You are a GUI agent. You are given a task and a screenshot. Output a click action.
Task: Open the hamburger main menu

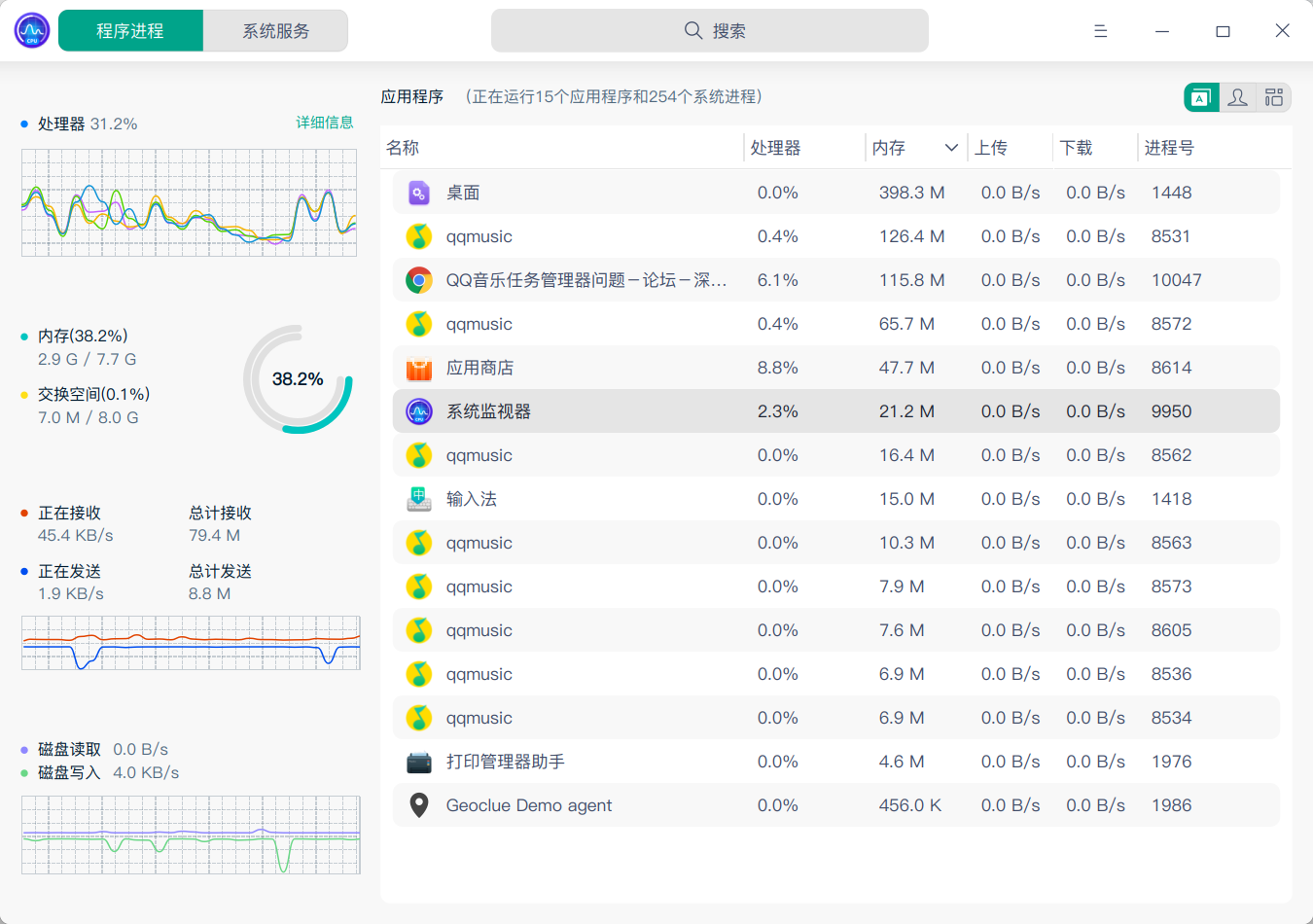pos(1100,31)
